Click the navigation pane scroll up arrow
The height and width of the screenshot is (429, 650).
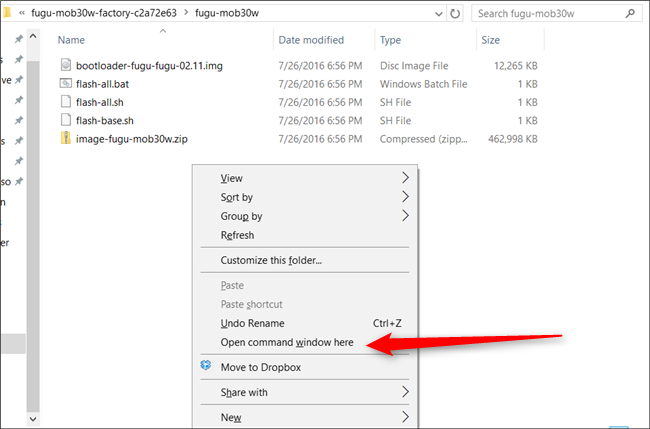(33, 36)
